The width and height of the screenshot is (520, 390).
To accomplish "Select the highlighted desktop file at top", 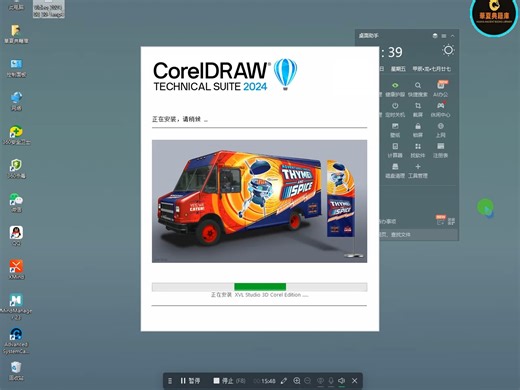I will pyautogui.click(x=49, y=9).
